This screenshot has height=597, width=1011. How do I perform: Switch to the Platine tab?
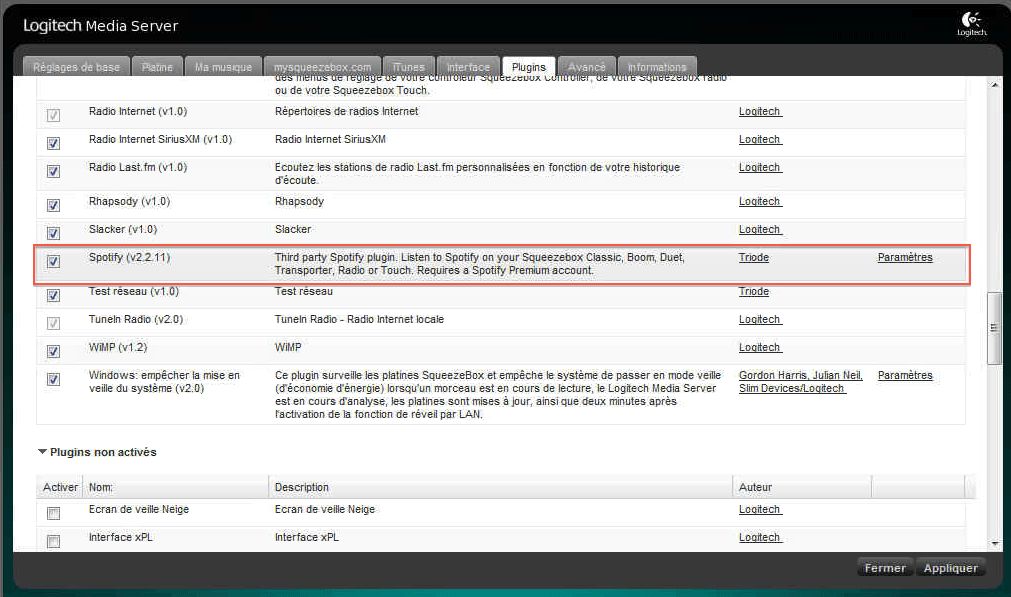[x=157, y=66]
